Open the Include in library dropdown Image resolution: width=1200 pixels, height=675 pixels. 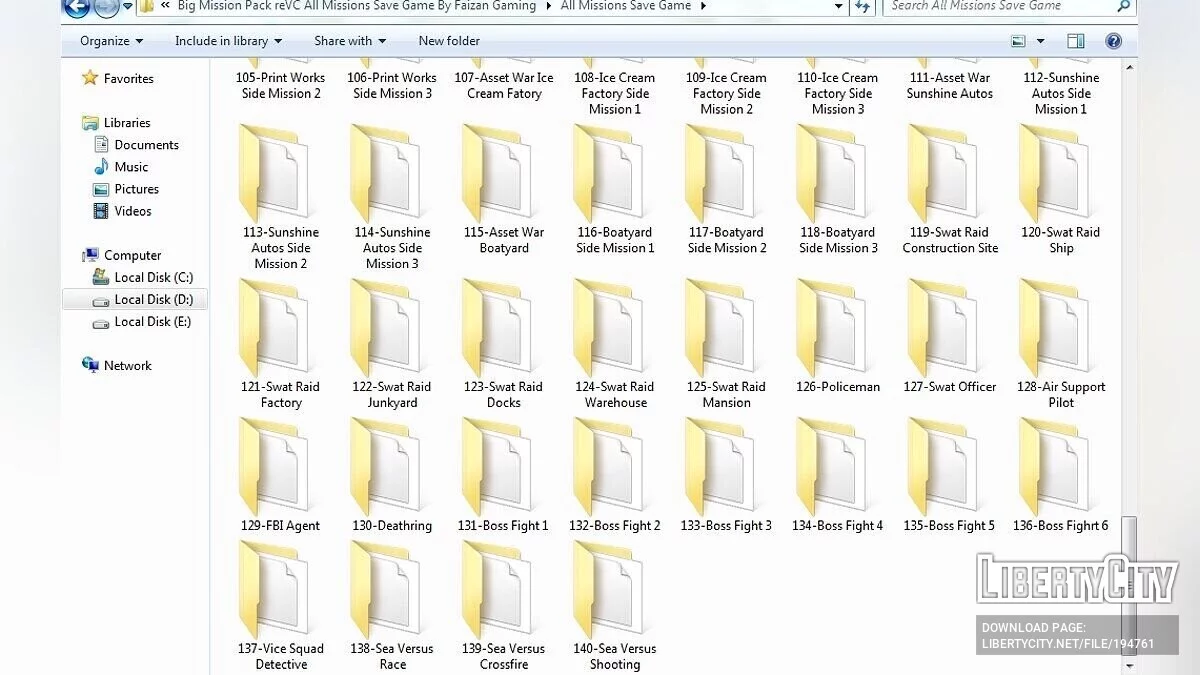tap(228, 41)
